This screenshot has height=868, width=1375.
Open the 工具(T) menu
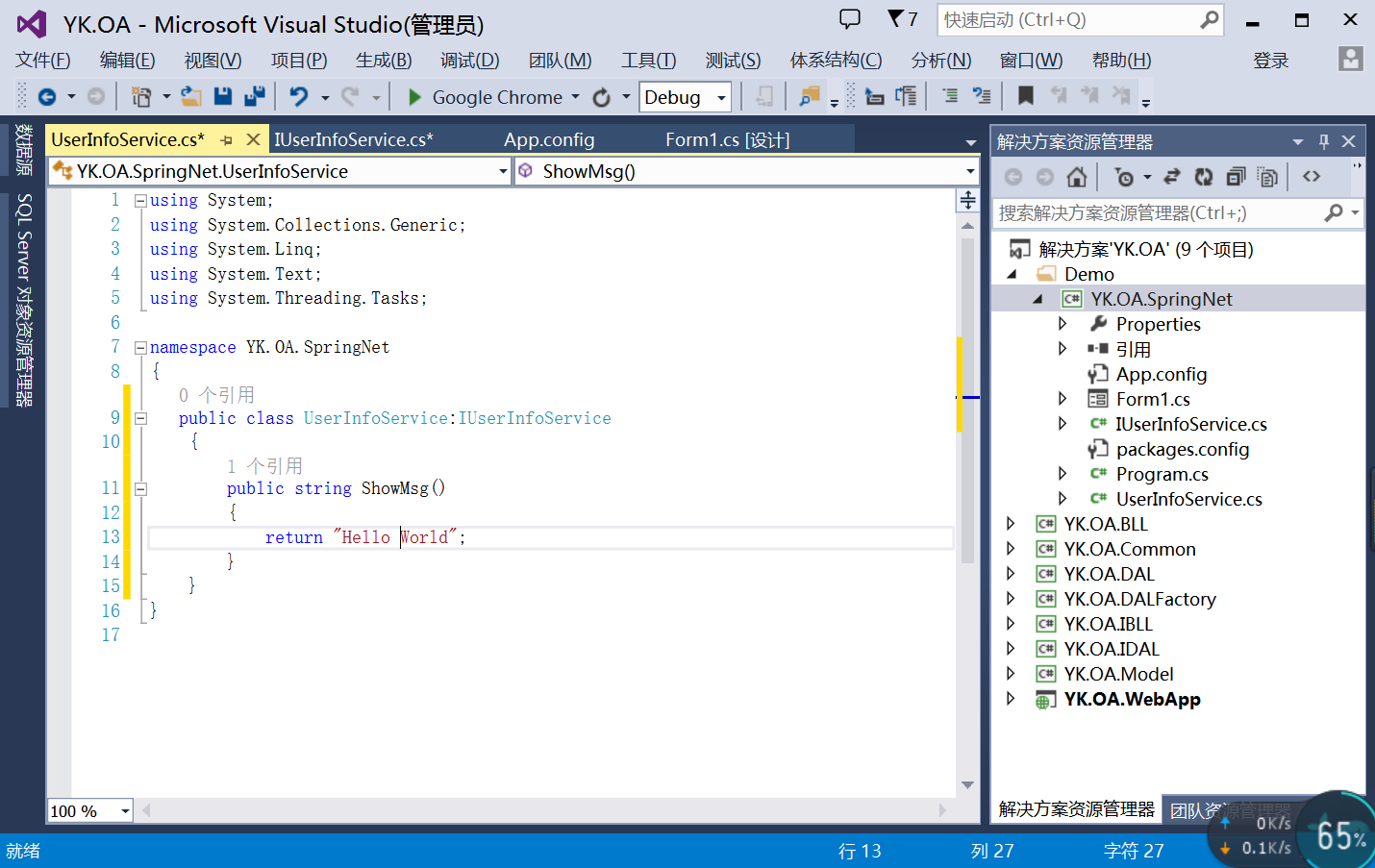(x=649, y=61)
